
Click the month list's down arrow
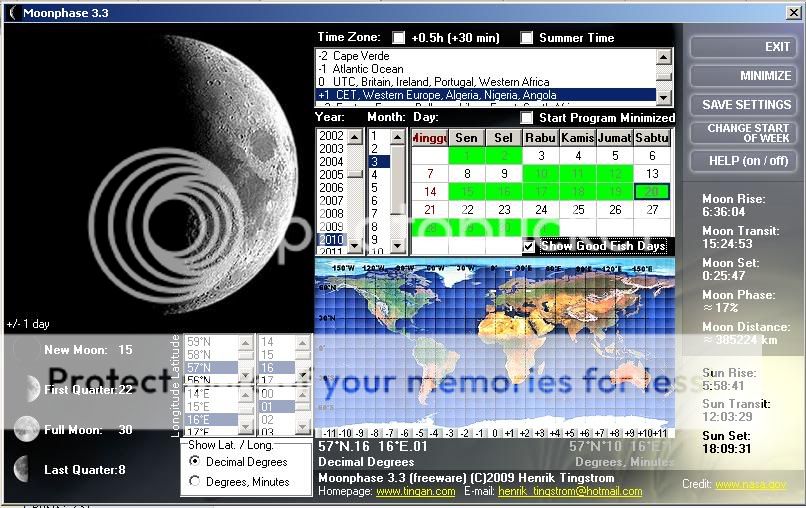click(x=397, y=246)
